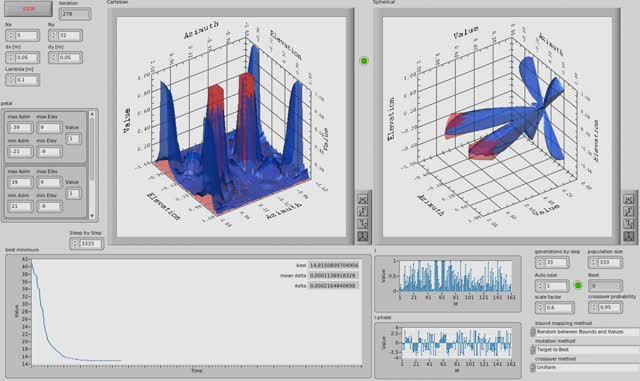Viewport: 640px width, 381px height.
Task: Click max Azim field showing -39
Action: 20,127
